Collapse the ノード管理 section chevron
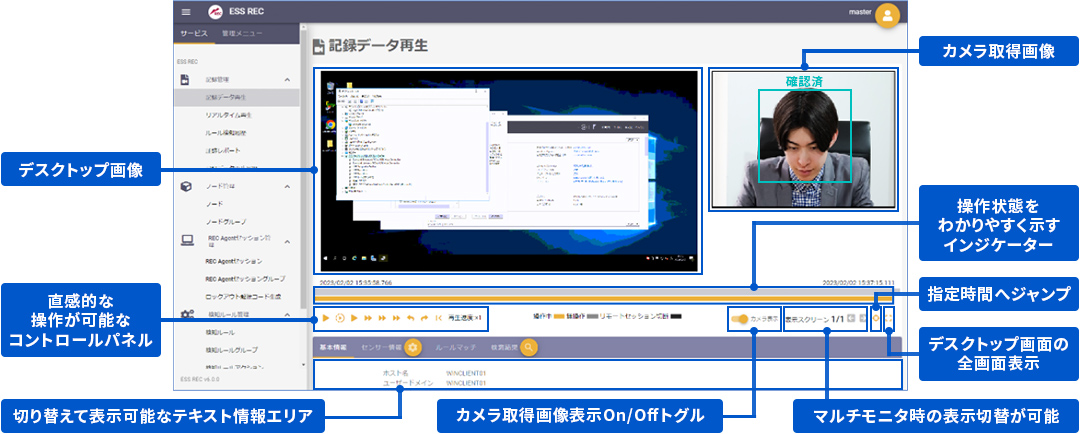Viewport: 1080px width, 434px height. [x=287, y=187]
